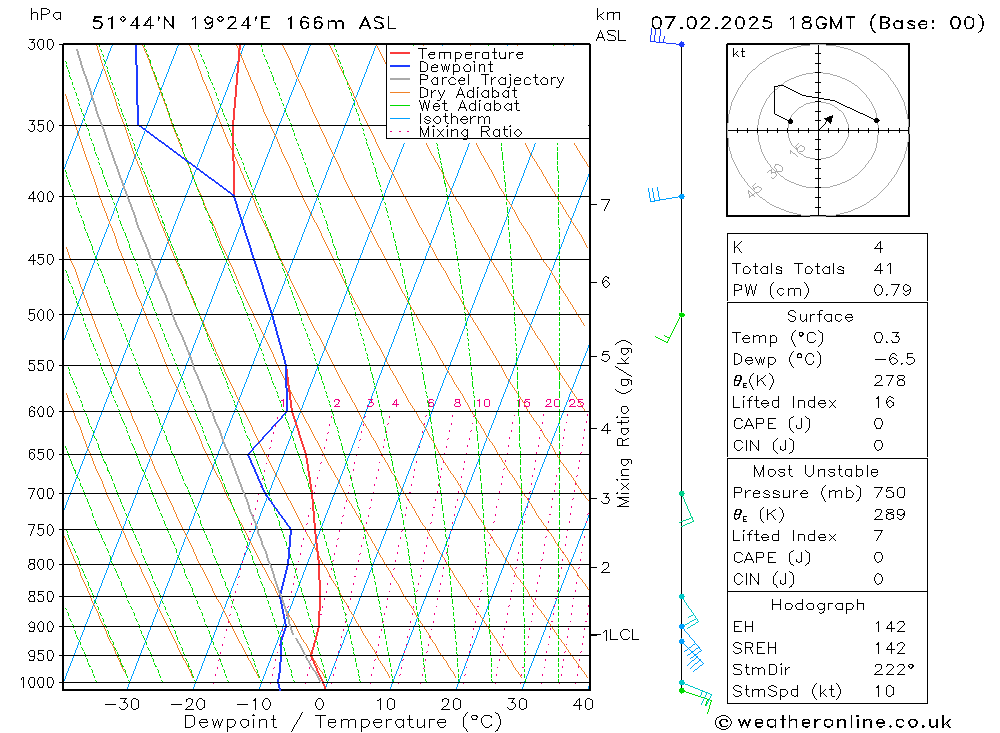Screen dimensions: 1000x733
Task: Click the 7 km altitude label
Action: coord(605,205)
